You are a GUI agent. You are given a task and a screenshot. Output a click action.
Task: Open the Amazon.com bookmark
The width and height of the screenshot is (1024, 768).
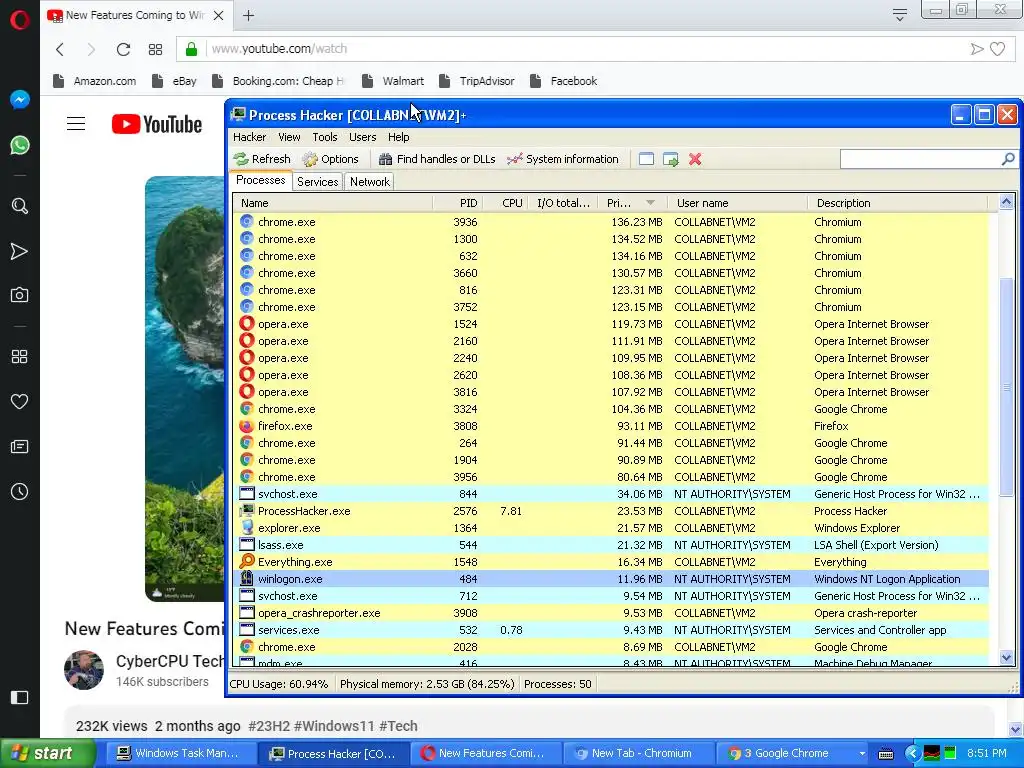pos(95,81)
